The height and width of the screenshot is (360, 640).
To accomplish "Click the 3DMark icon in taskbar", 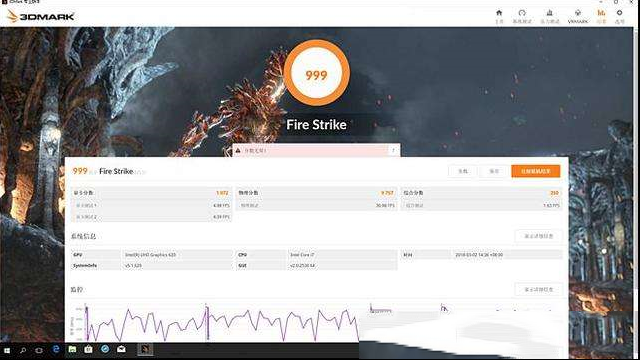I will [x=145, y=349].
